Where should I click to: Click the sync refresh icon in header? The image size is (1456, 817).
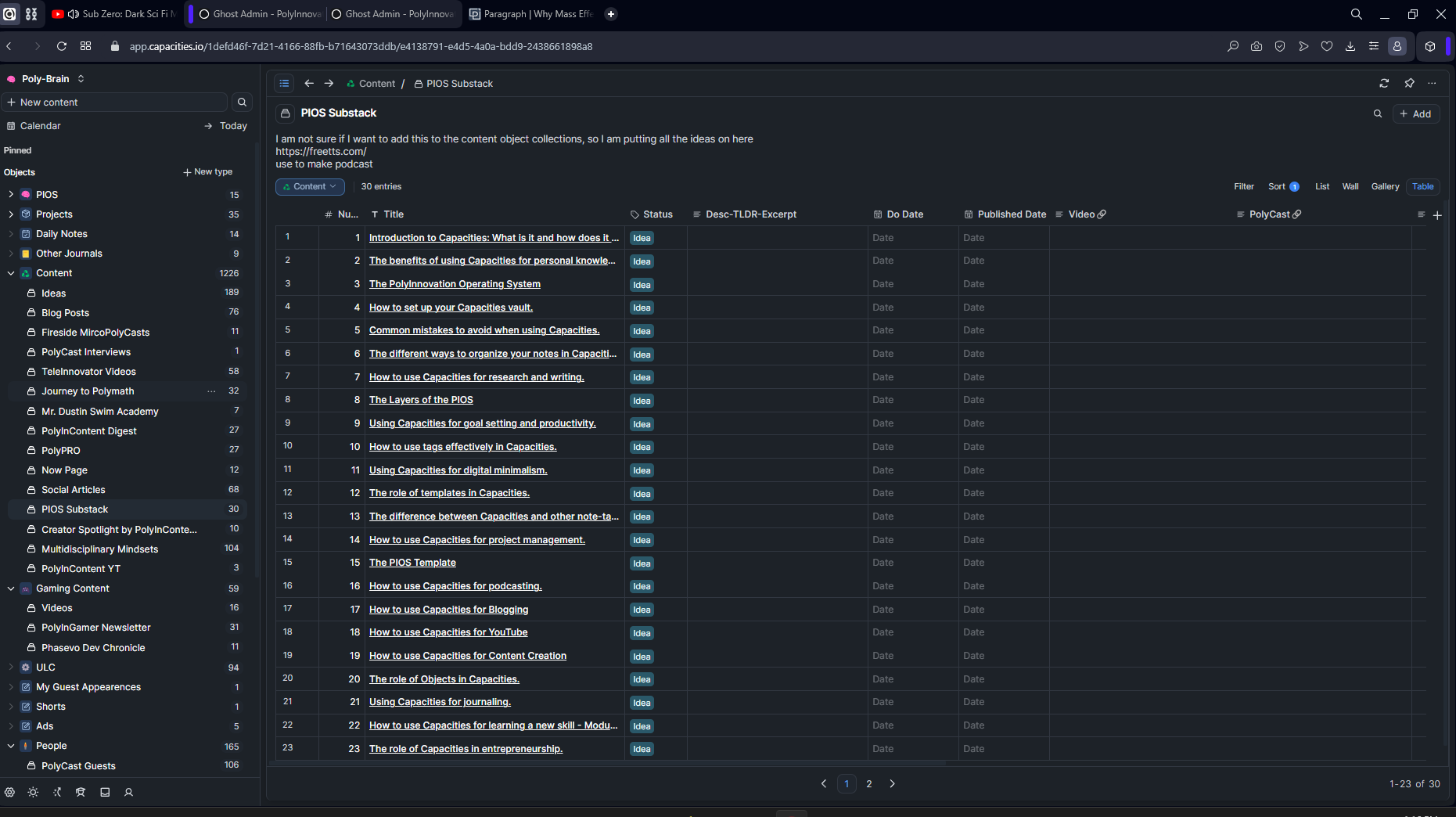(x=1384, y=83)
